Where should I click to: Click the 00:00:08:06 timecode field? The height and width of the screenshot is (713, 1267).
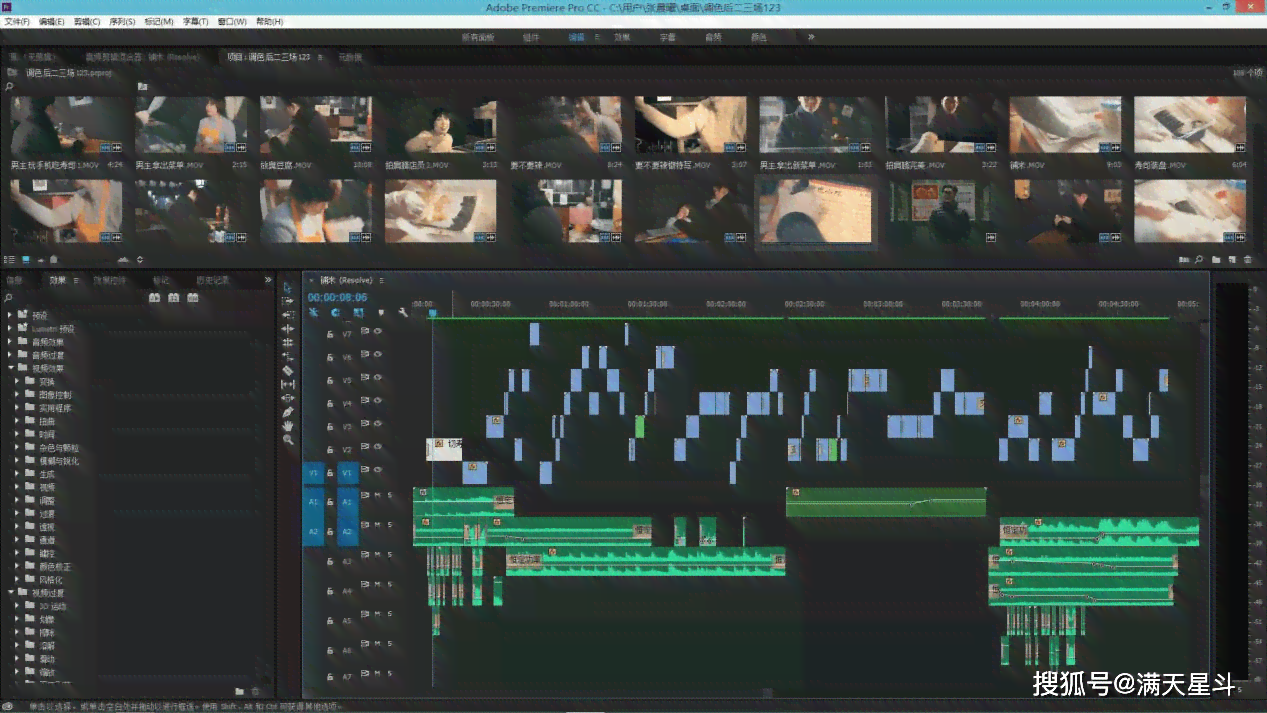tap(337, 297)
